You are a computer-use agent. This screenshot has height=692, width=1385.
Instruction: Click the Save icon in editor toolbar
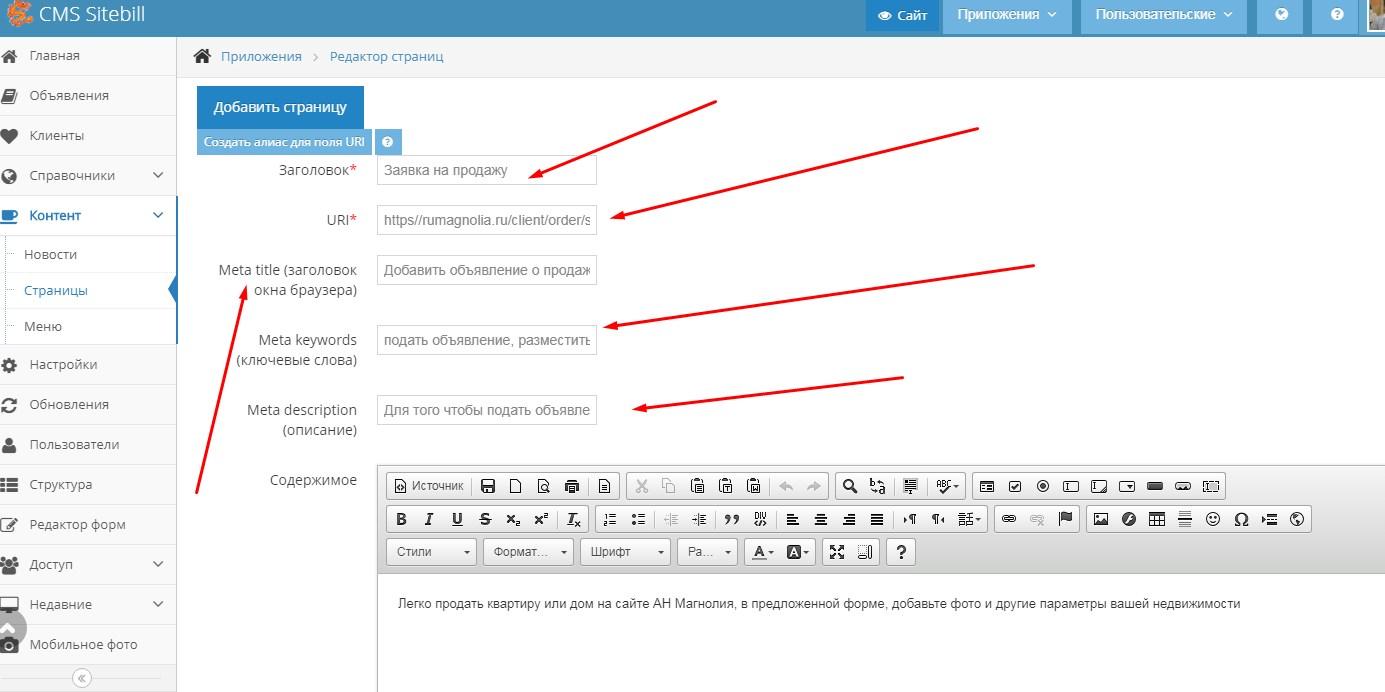pos(488,487)
